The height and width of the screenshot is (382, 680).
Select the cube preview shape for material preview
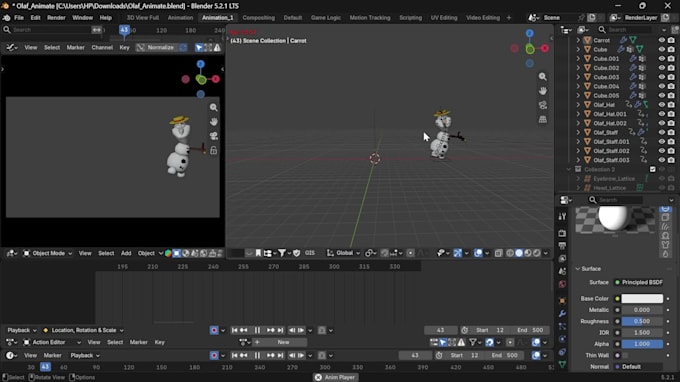665,217
